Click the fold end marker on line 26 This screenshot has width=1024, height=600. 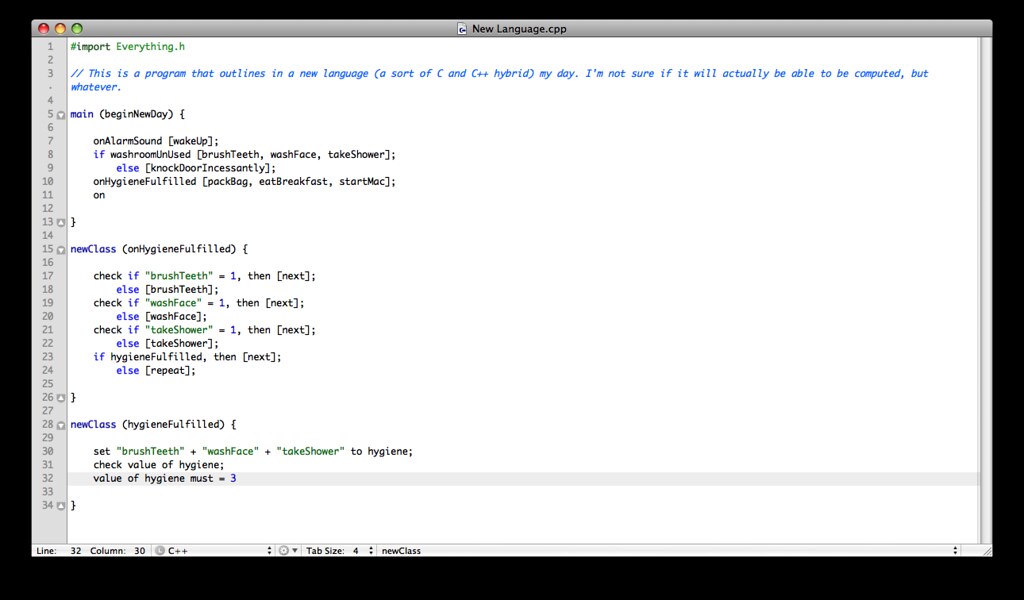point(61,398)
